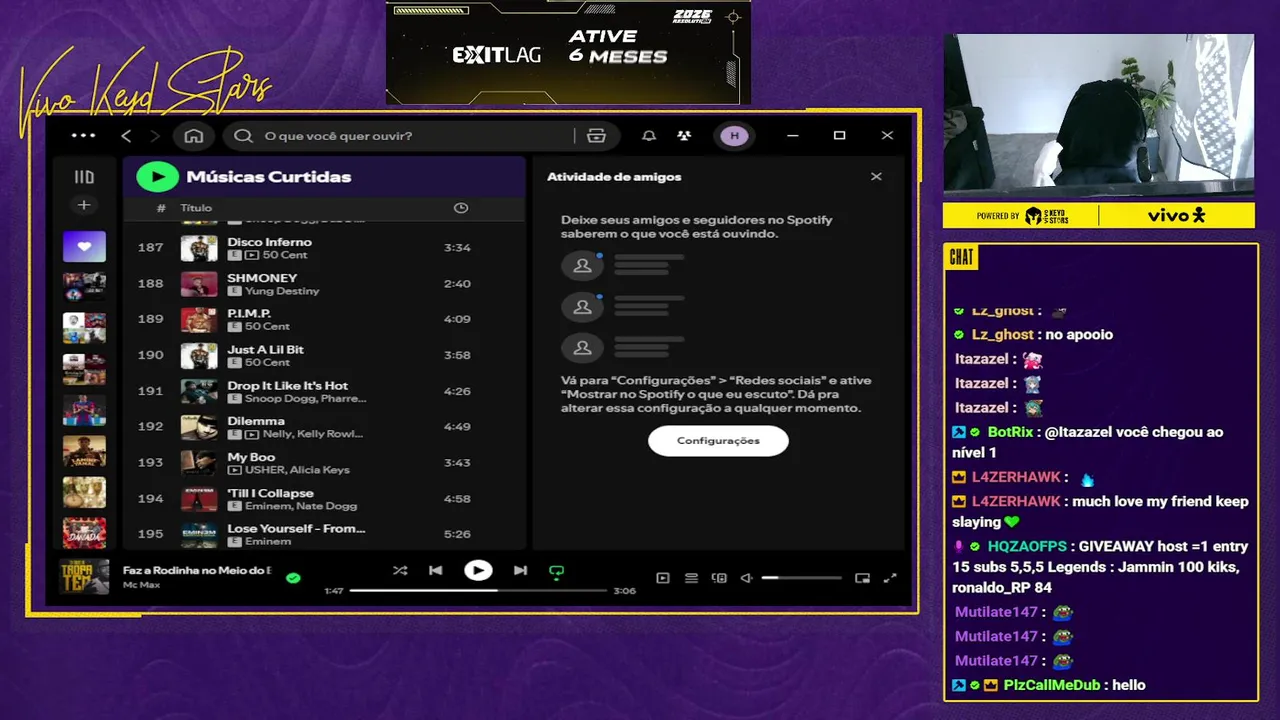Click the ExitLag banner ad
Viewport: 1280px width, 720px height.
[x=568, y=52]
